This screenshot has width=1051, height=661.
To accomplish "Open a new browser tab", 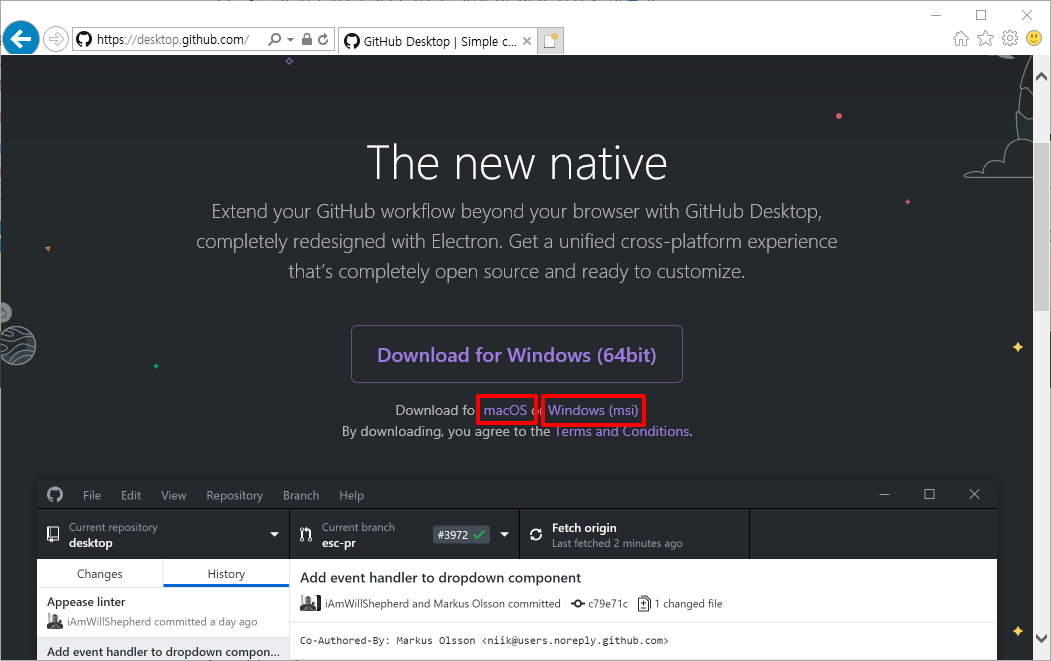I will pos(550,41).
